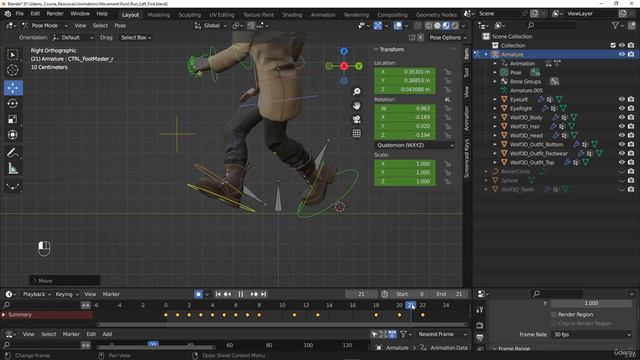Activate the Rotate tool
Image resolution: width=640 pixels, height=360 pixels.
(13, 103)
